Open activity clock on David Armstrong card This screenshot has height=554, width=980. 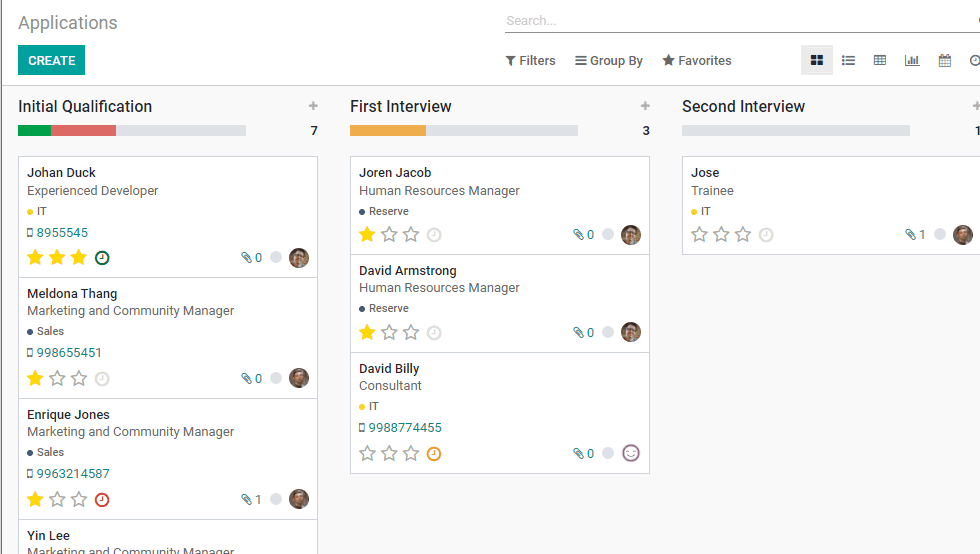(x=434, y=333)
